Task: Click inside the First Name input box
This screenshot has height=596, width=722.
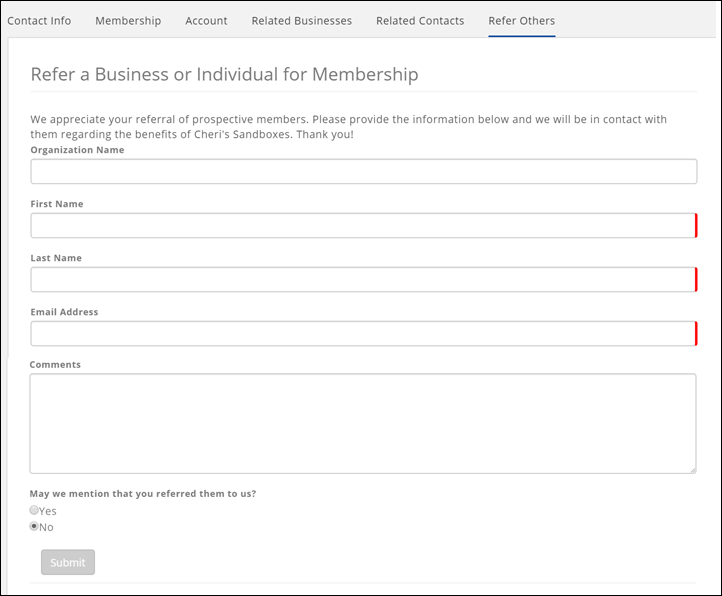Action: tap(363, 226)
